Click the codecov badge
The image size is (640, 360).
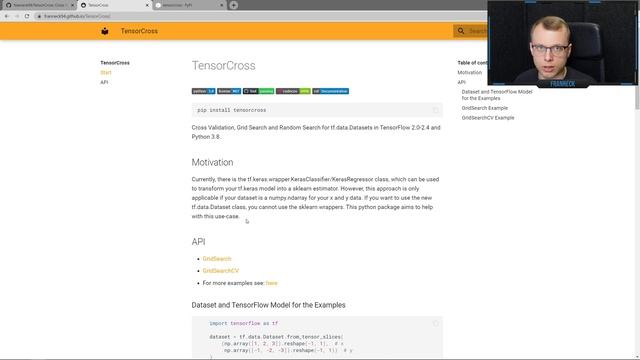click(293, 91)
